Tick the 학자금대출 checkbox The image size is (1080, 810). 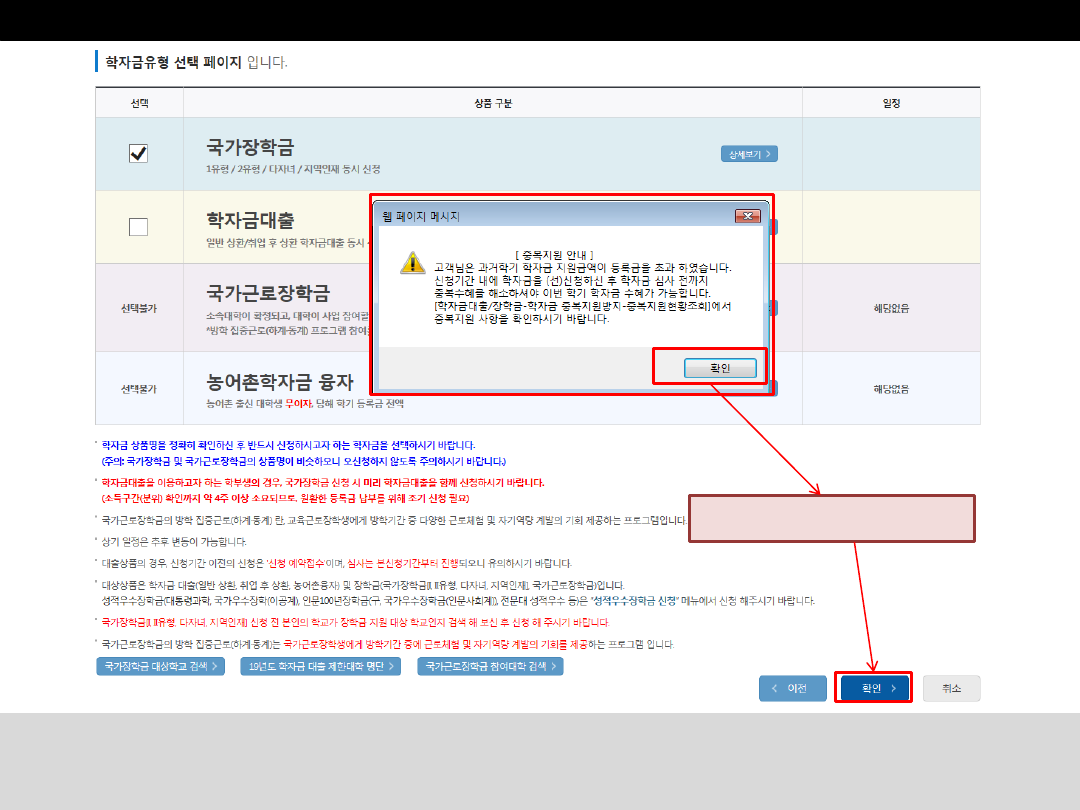point(139,227)
